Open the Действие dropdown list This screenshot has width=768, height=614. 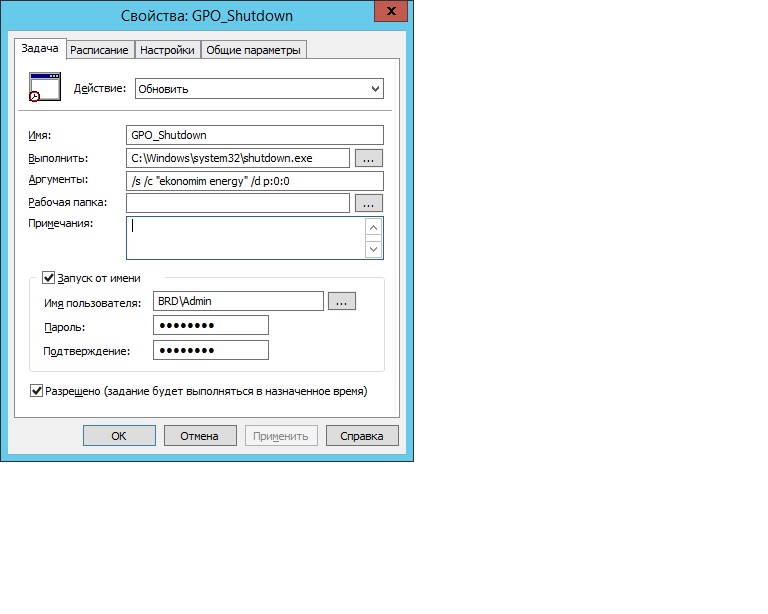258,89
